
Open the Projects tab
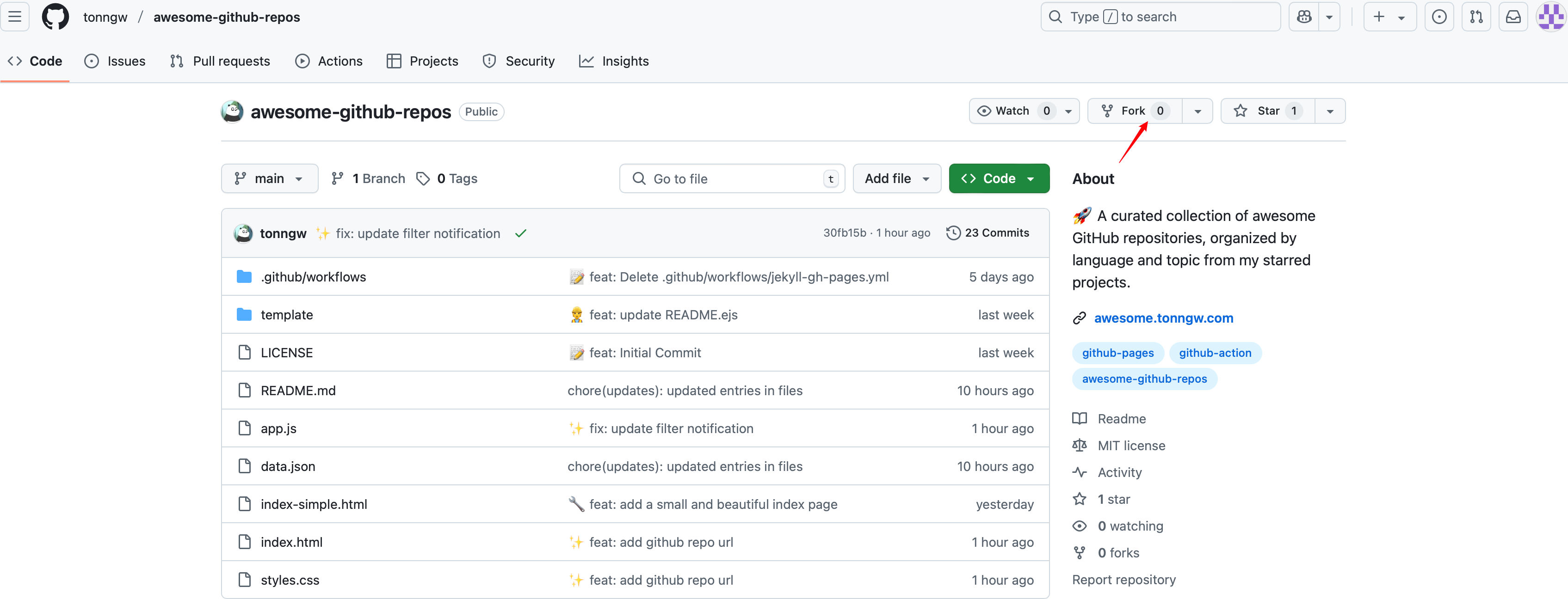(x=422, y=61)
